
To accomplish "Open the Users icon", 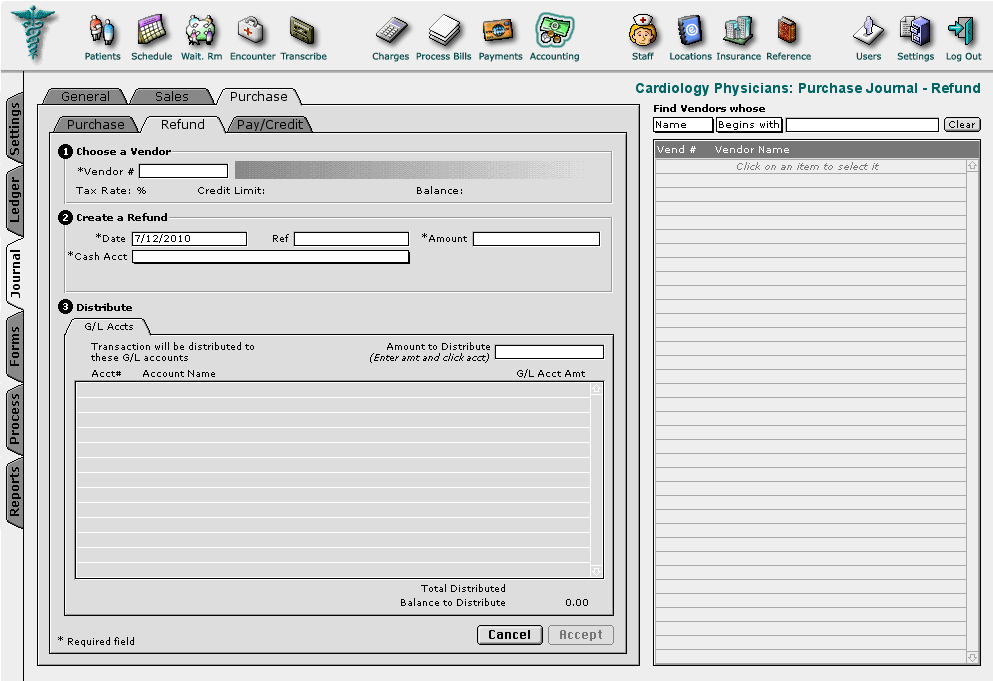I will point(868,30).
